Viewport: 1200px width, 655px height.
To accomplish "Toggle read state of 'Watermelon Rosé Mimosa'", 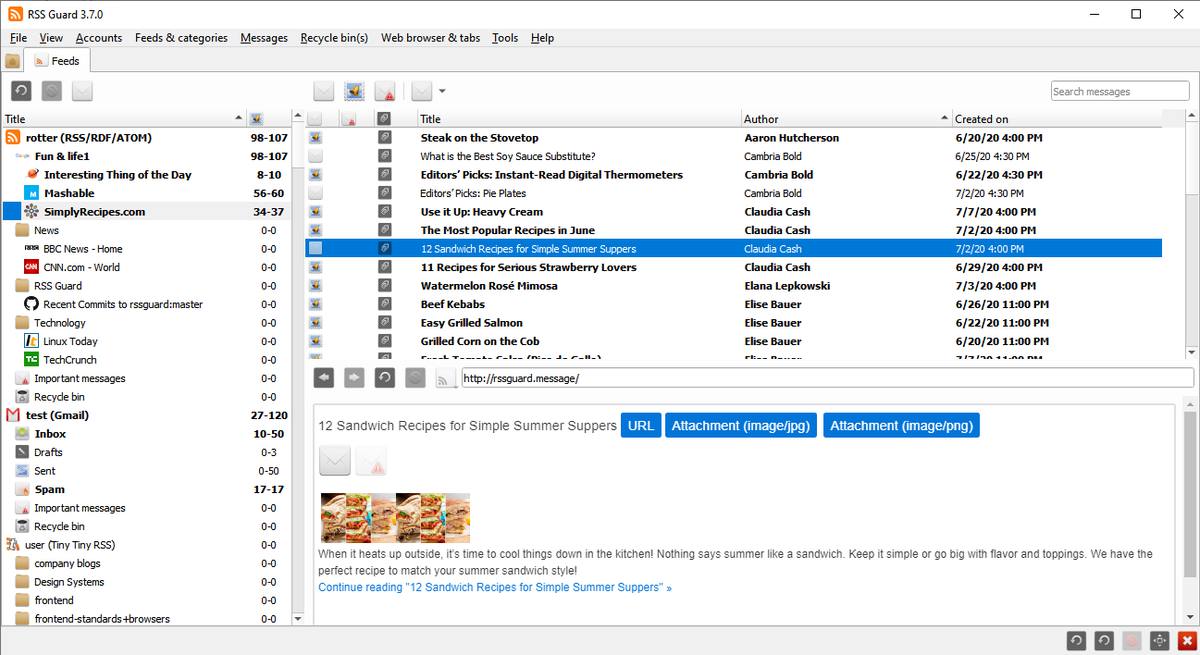I will [315, 286].
